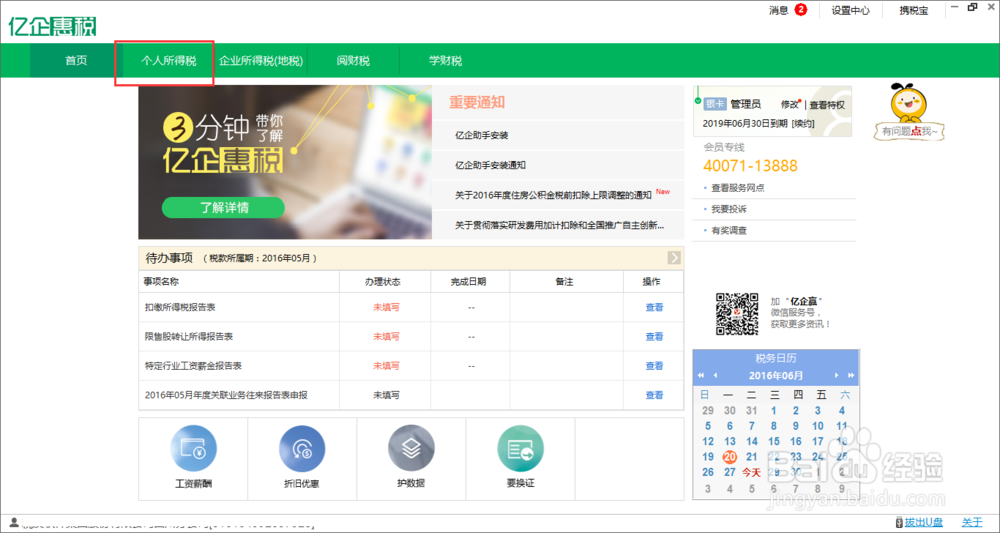The image size is (1000, 533).
Task: Click the user icon in the status bar
Action: coord(13,522)
